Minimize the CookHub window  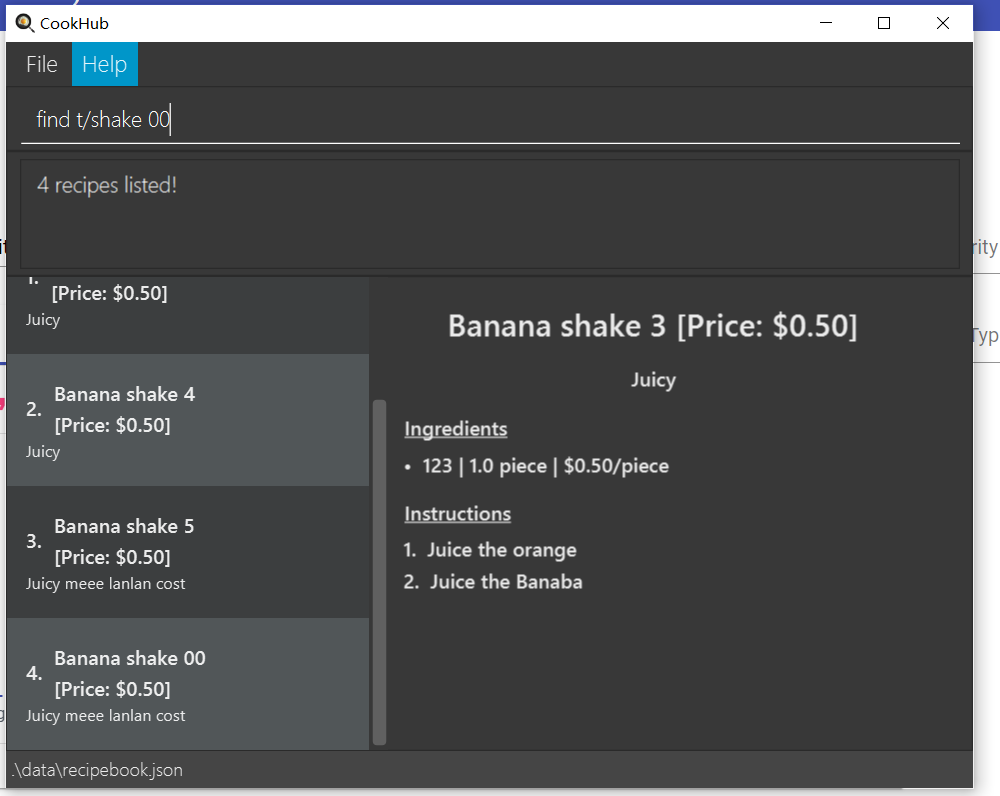click(x=826, y=23)
